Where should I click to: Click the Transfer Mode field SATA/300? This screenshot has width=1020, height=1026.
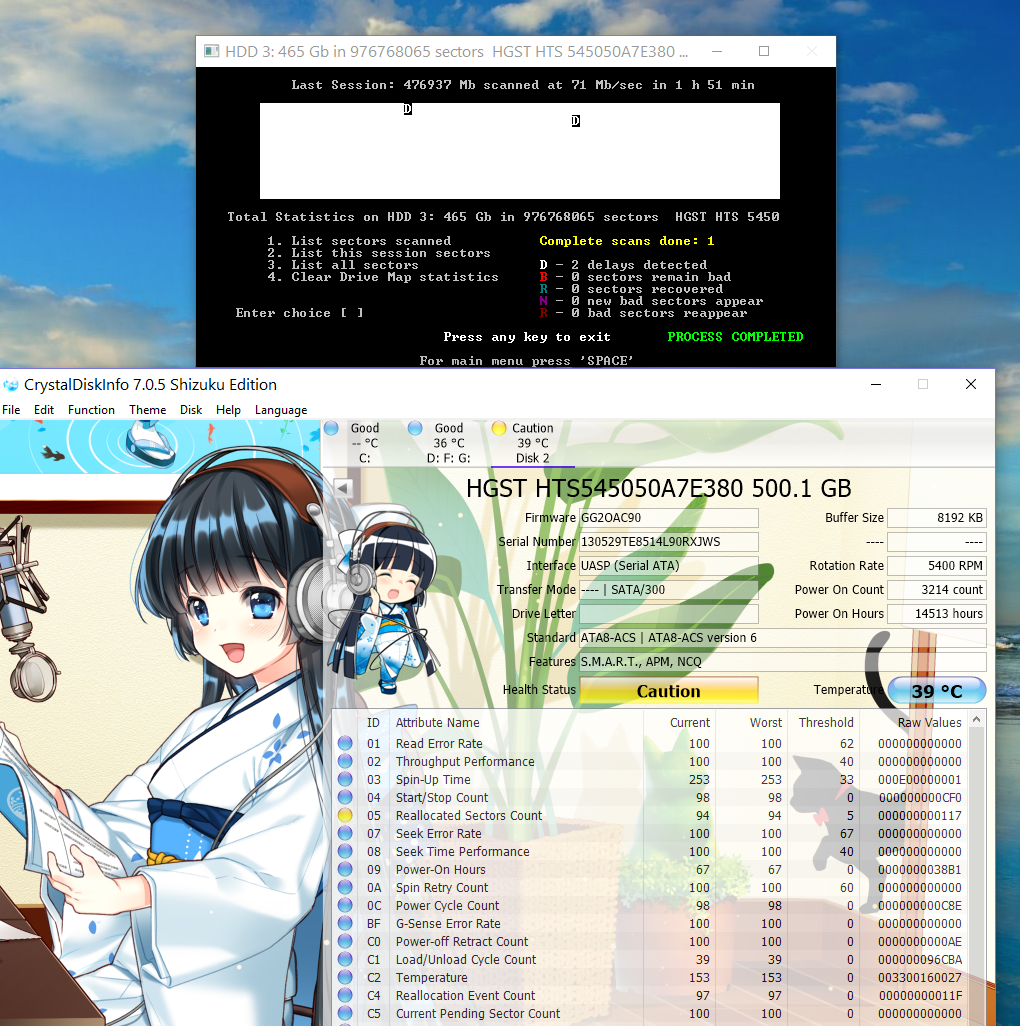[669, 590]
